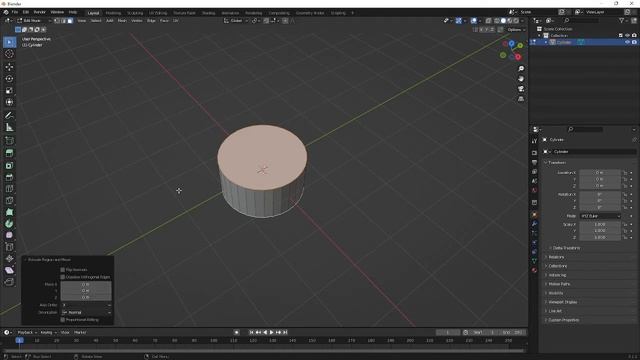Open the timeline Marker menu

click(x=80, y=332)
